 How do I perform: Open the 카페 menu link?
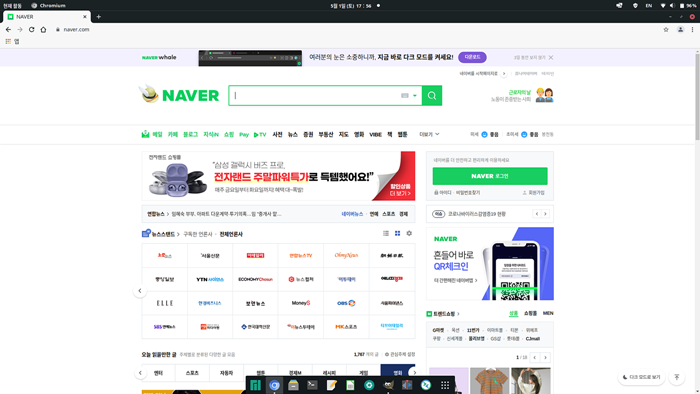(173, 134)
